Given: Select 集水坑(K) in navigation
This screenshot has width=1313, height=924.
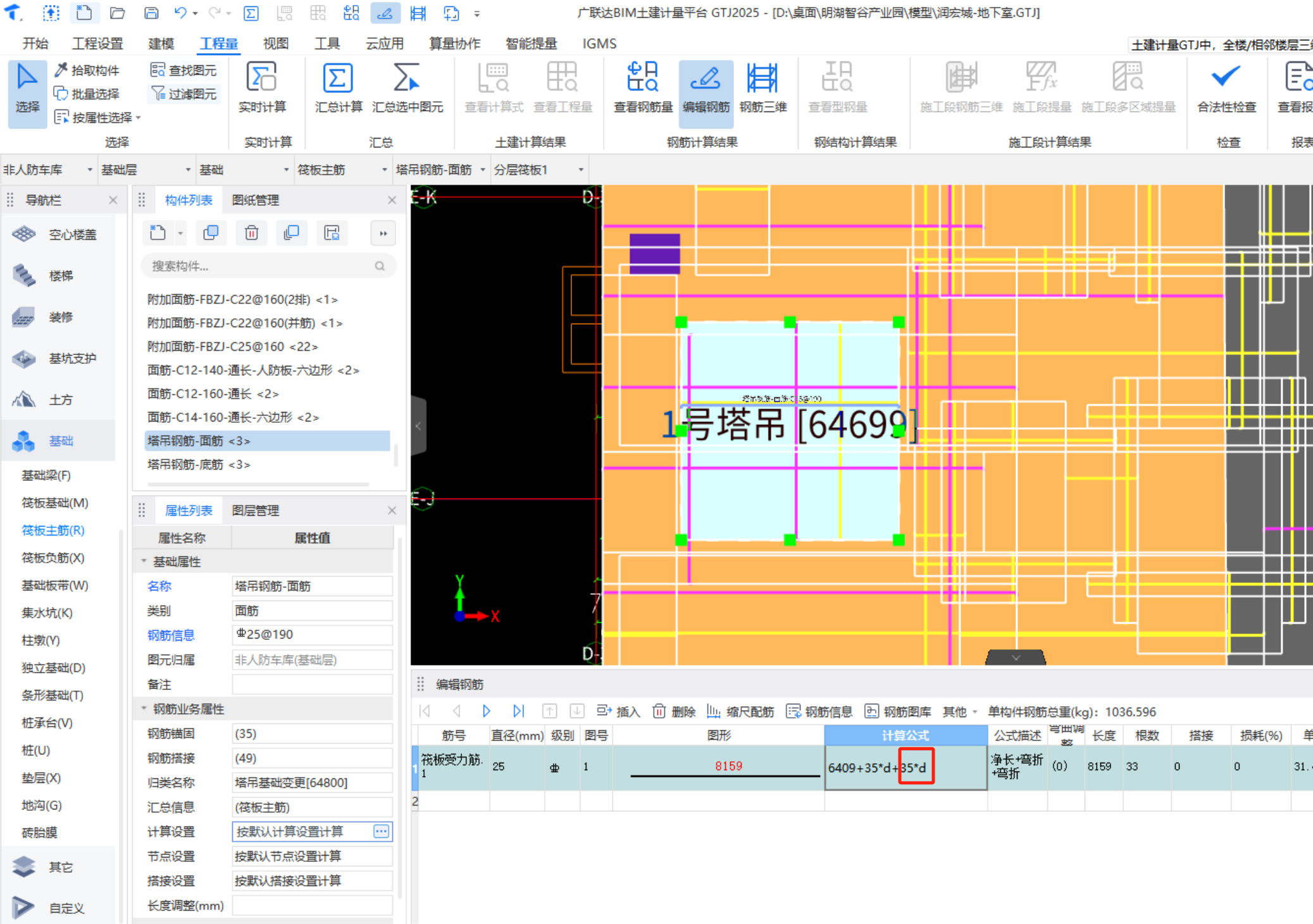Looking at the screenshot, I should tap(47, 613).
